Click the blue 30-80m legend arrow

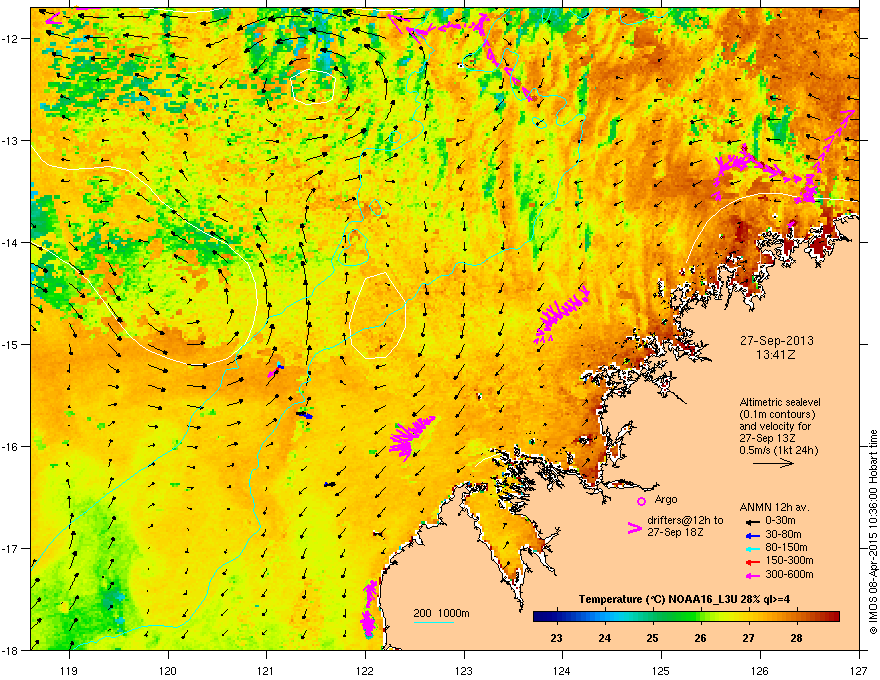(753, 535)
